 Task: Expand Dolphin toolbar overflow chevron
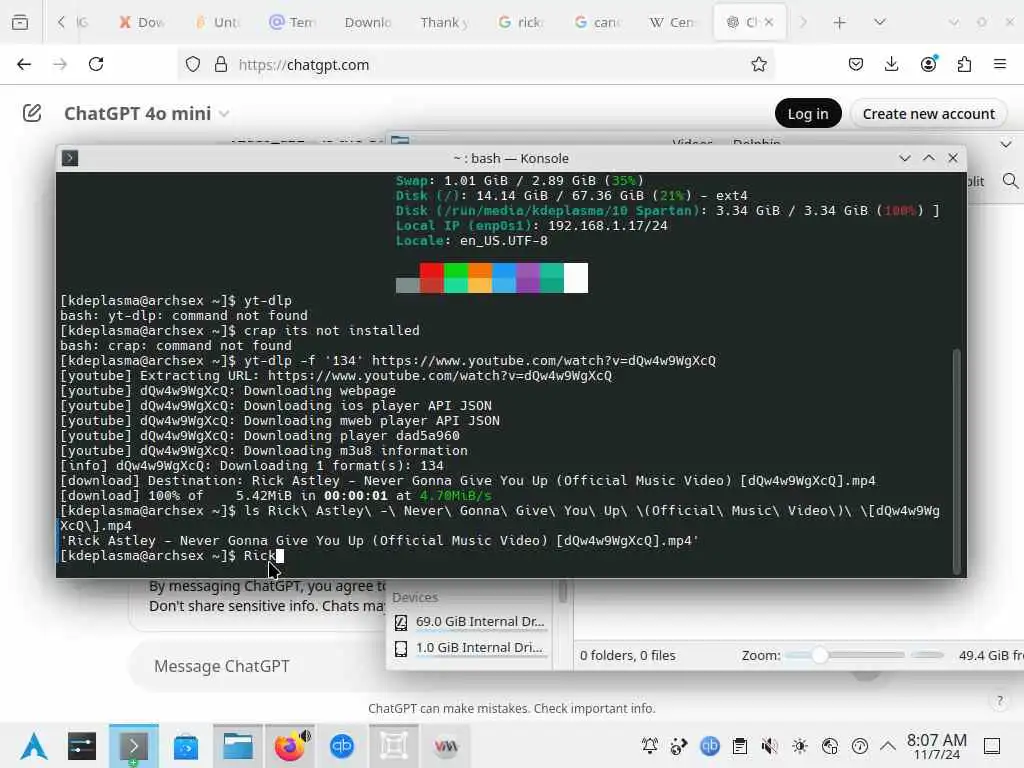tap(1006, 144)
